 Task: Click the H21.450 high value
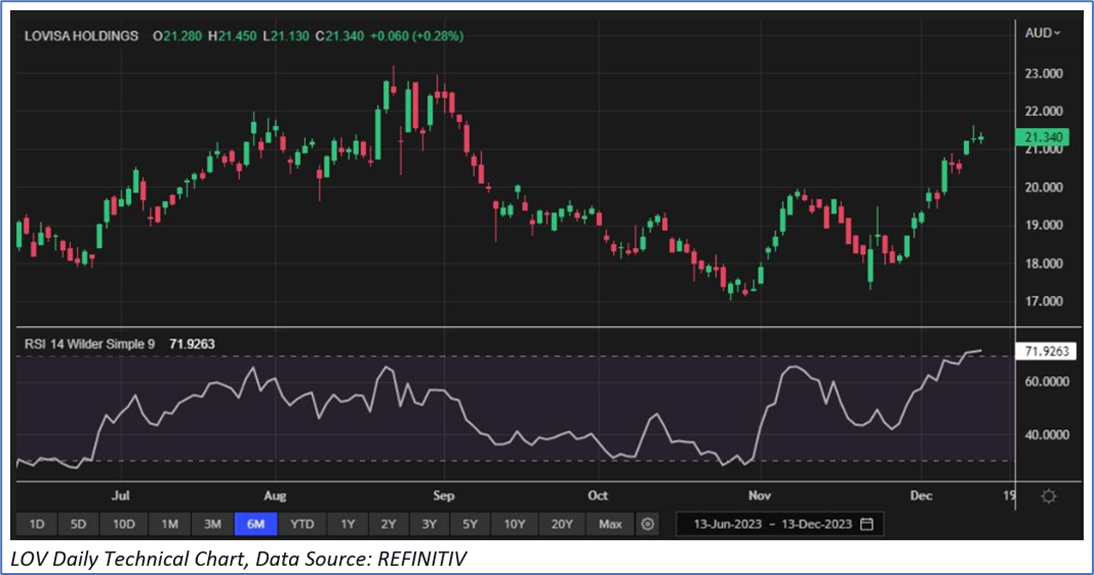pos(232,36)
